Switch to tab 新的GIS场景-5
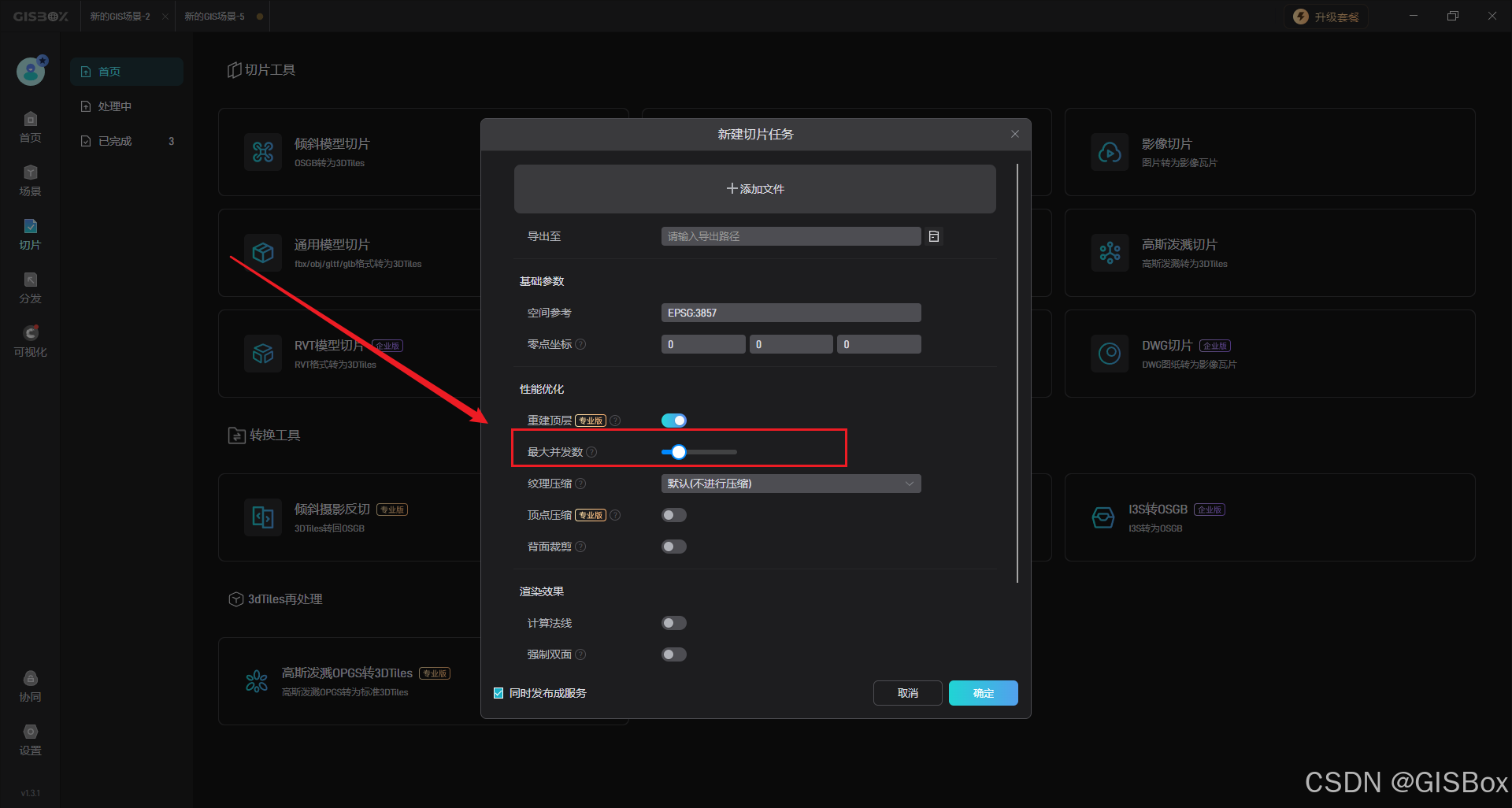This screenshot has height=808, width=1512. pos(214,17)
